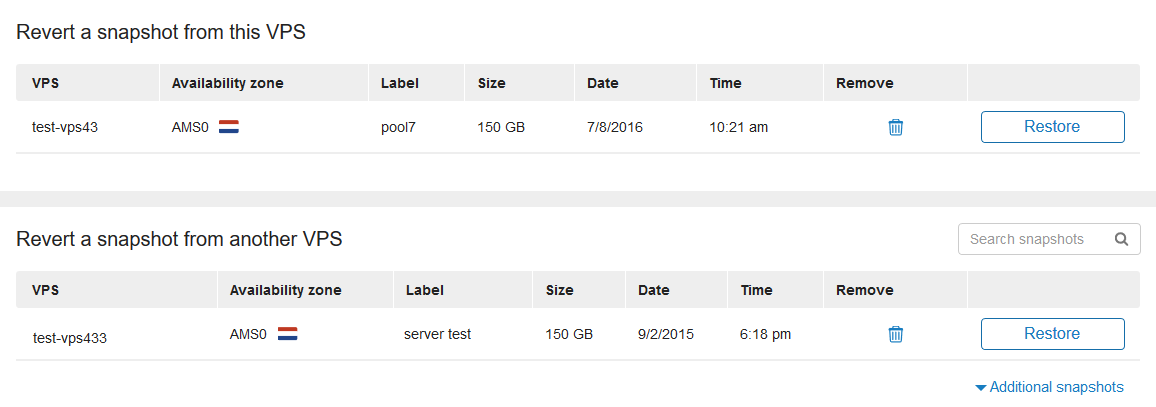Click the Label header in second table
1156x407 pixels.
[425, 291]
